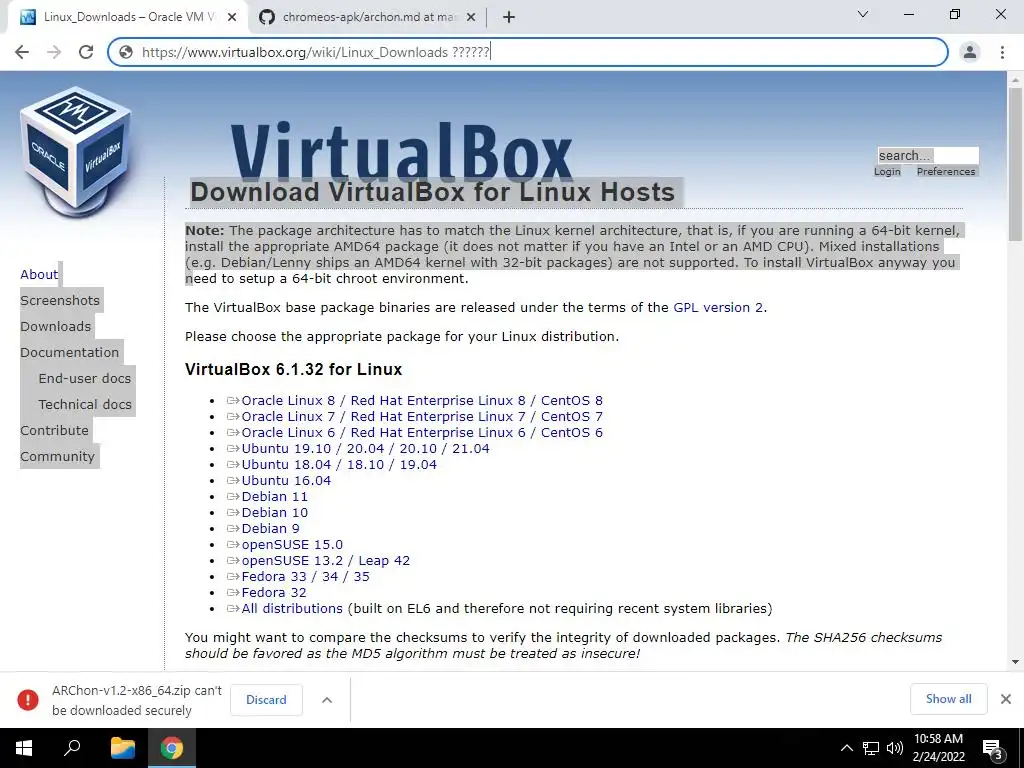This screenshot has height=768, width=1024.
Task: Open the GPL version 2 link
Action: click(718, 308)
